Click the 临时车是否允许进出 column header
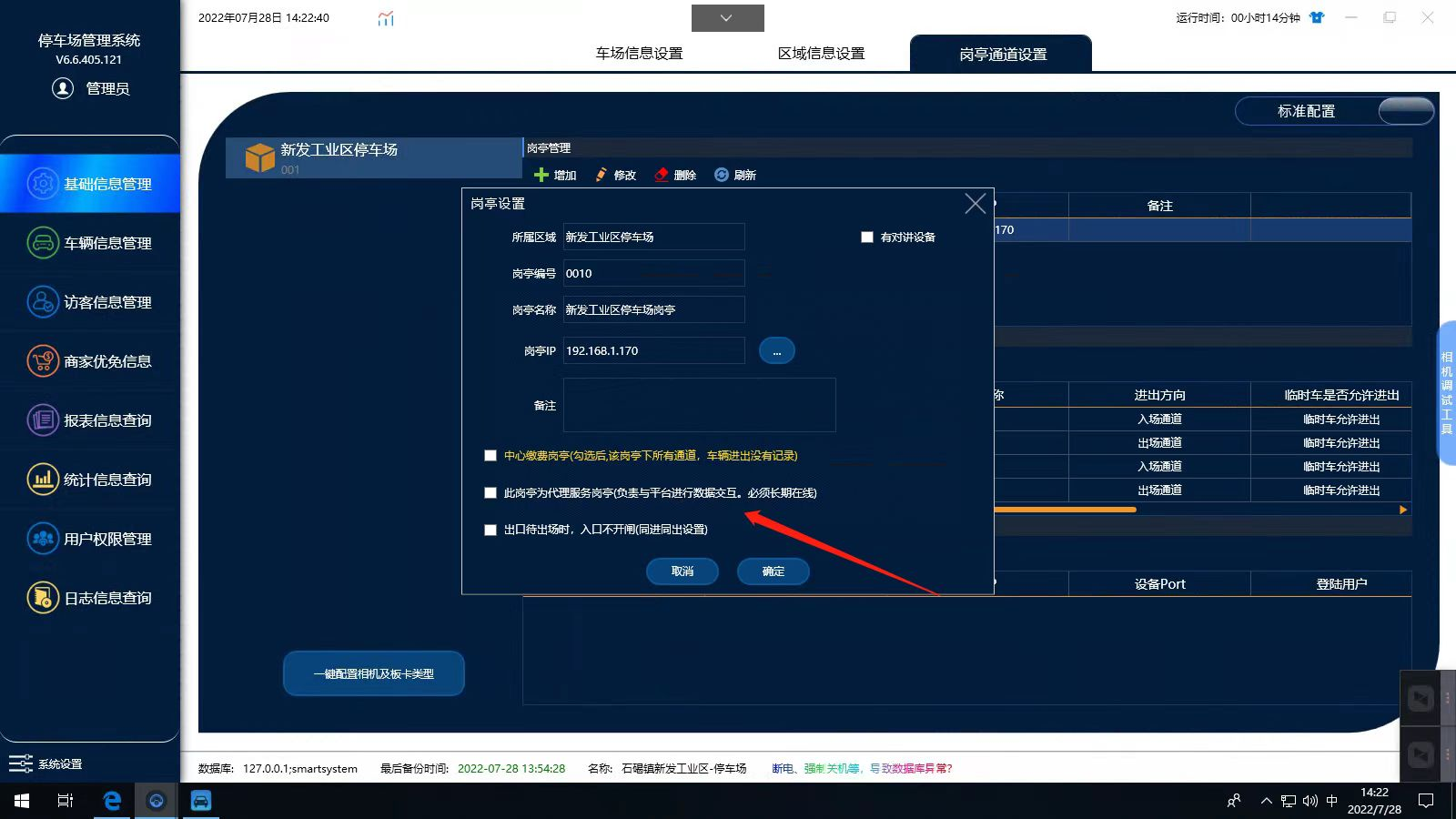Viewport: 1456px width, 819px height. pyautogui.click(x=1341, y=395)
